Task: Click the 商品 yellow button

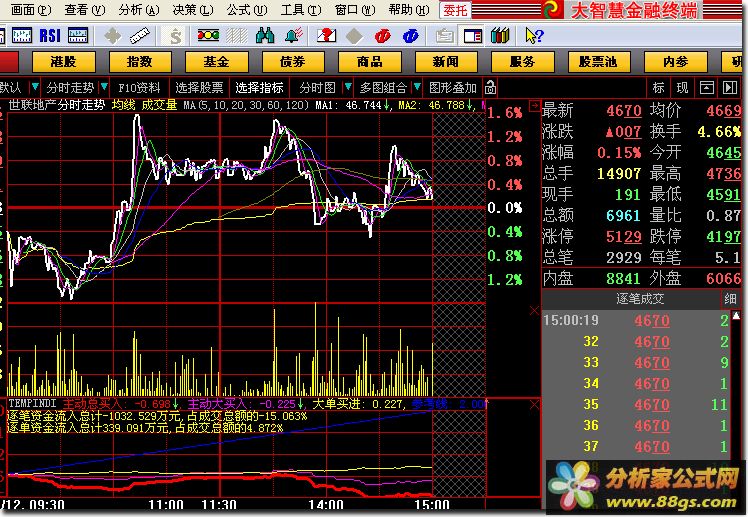Action: click(369, 62)
